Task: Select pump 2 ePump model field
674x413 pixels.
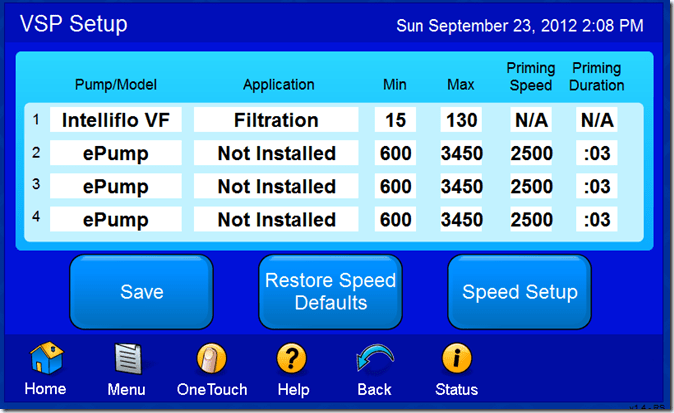Action: pyautogui.click(x=116, y=153)
